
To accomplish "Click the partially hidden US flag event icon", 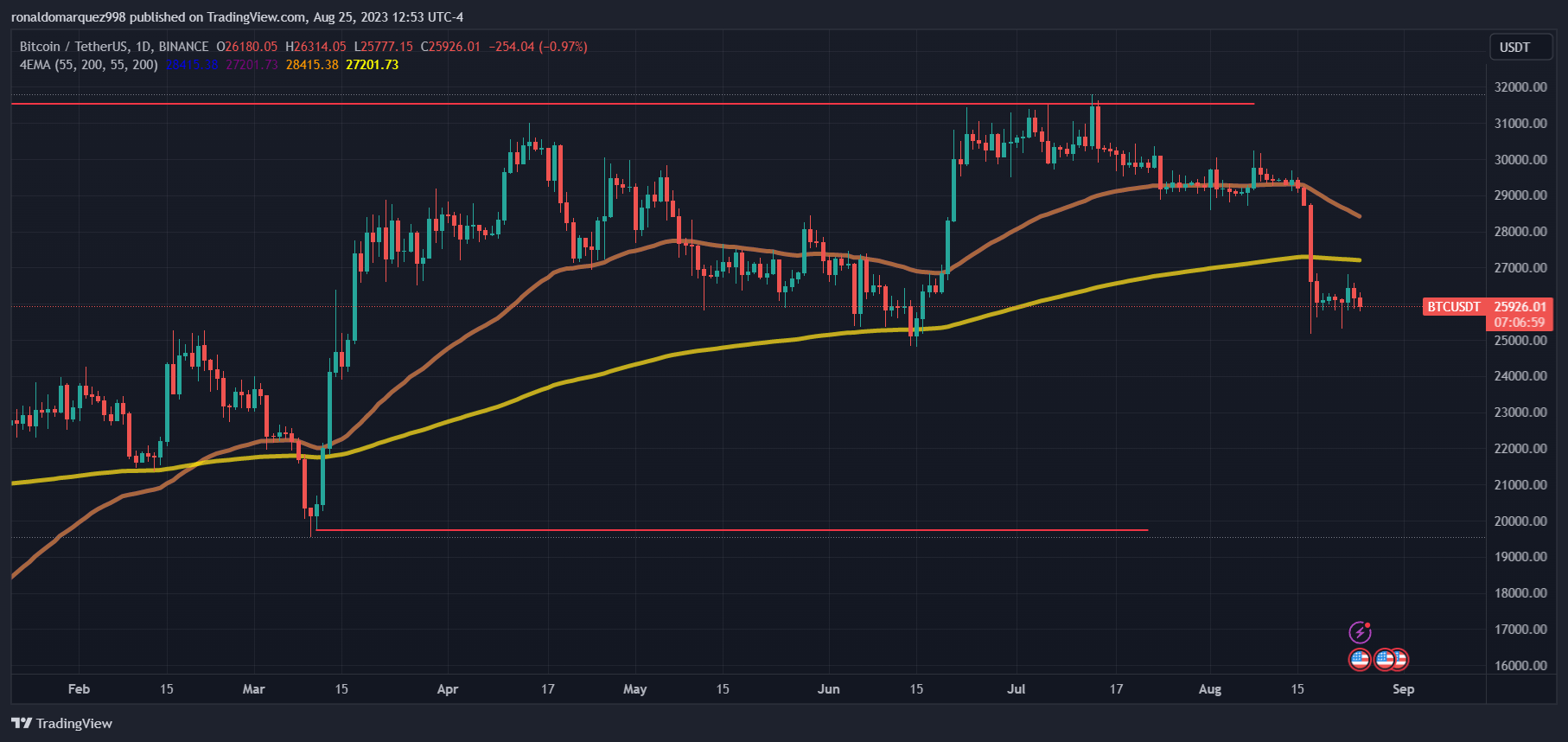I will pyautogui.click(x=1402, y=660).
